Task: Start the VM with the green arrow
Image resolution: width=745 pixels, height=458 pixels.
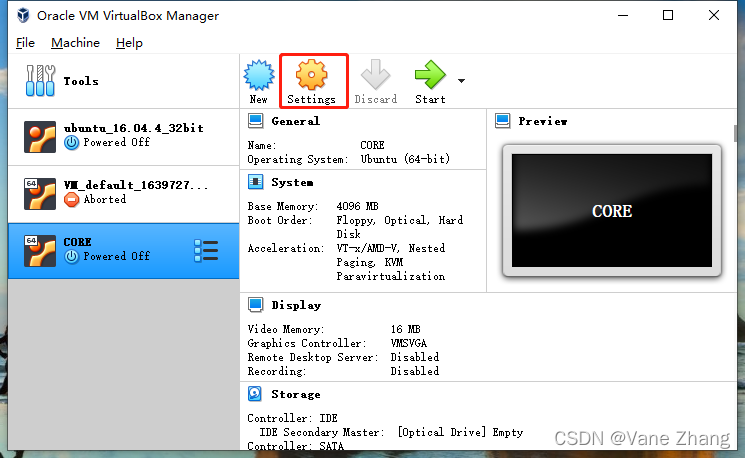Action: click(430, 75)
